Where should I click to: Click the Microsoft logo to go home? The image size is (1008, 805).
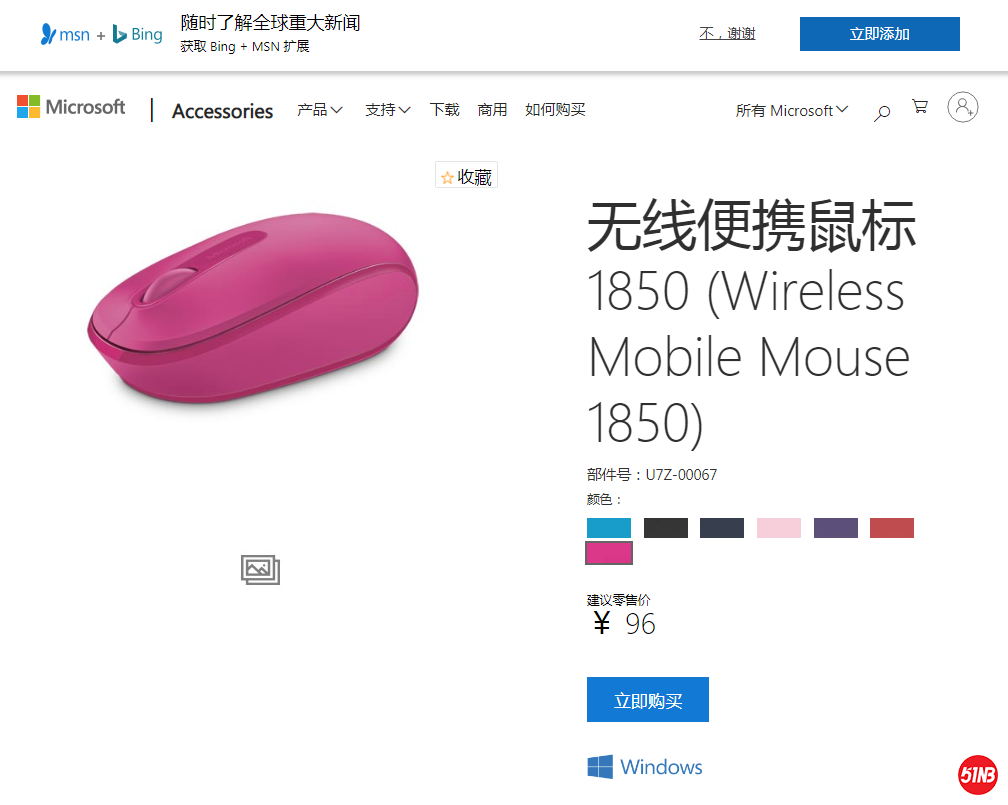(71, 107)
